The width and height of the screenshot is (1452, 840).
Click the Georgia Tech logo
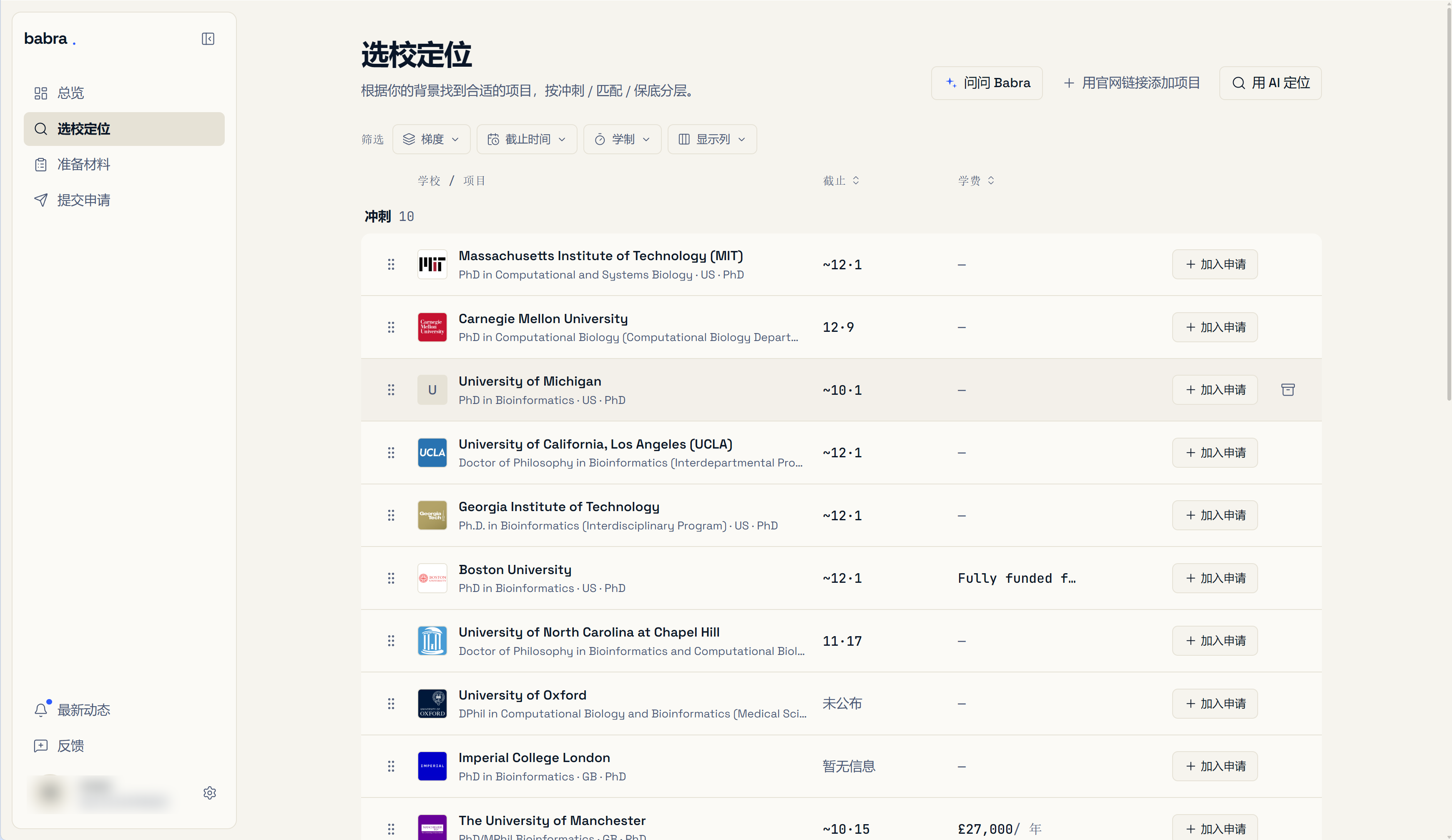[432, 515]
